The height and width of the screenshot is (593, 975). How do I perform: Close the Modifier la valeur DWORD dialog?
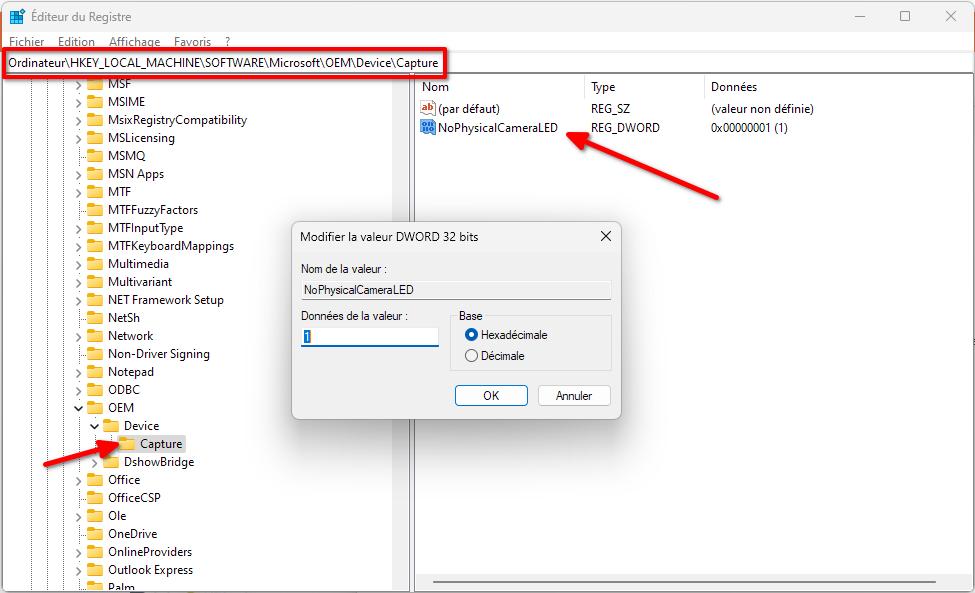(x=606, y=236)
